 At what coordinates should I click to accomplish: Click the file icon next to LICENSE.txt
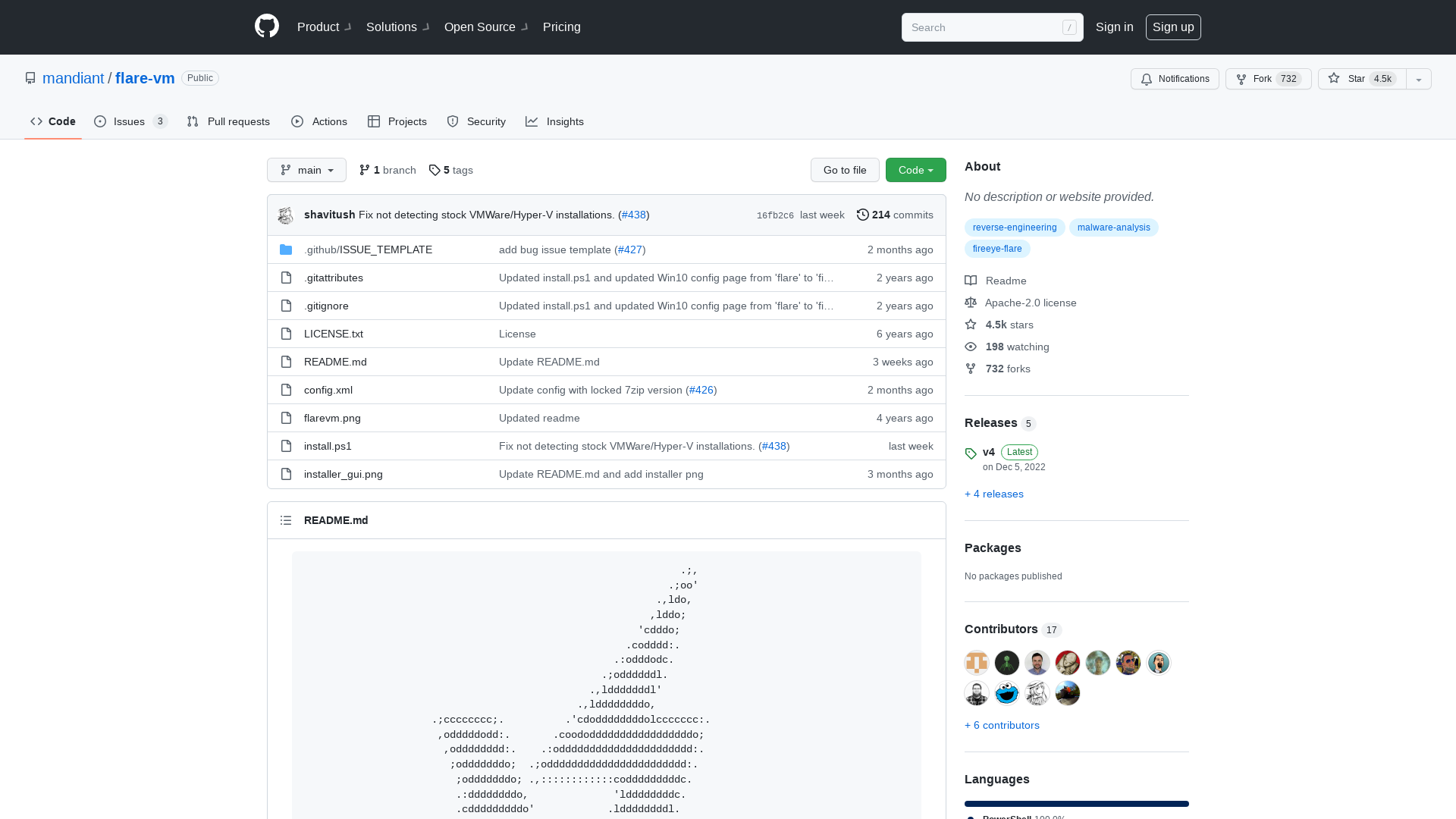(x=286, y=334)
